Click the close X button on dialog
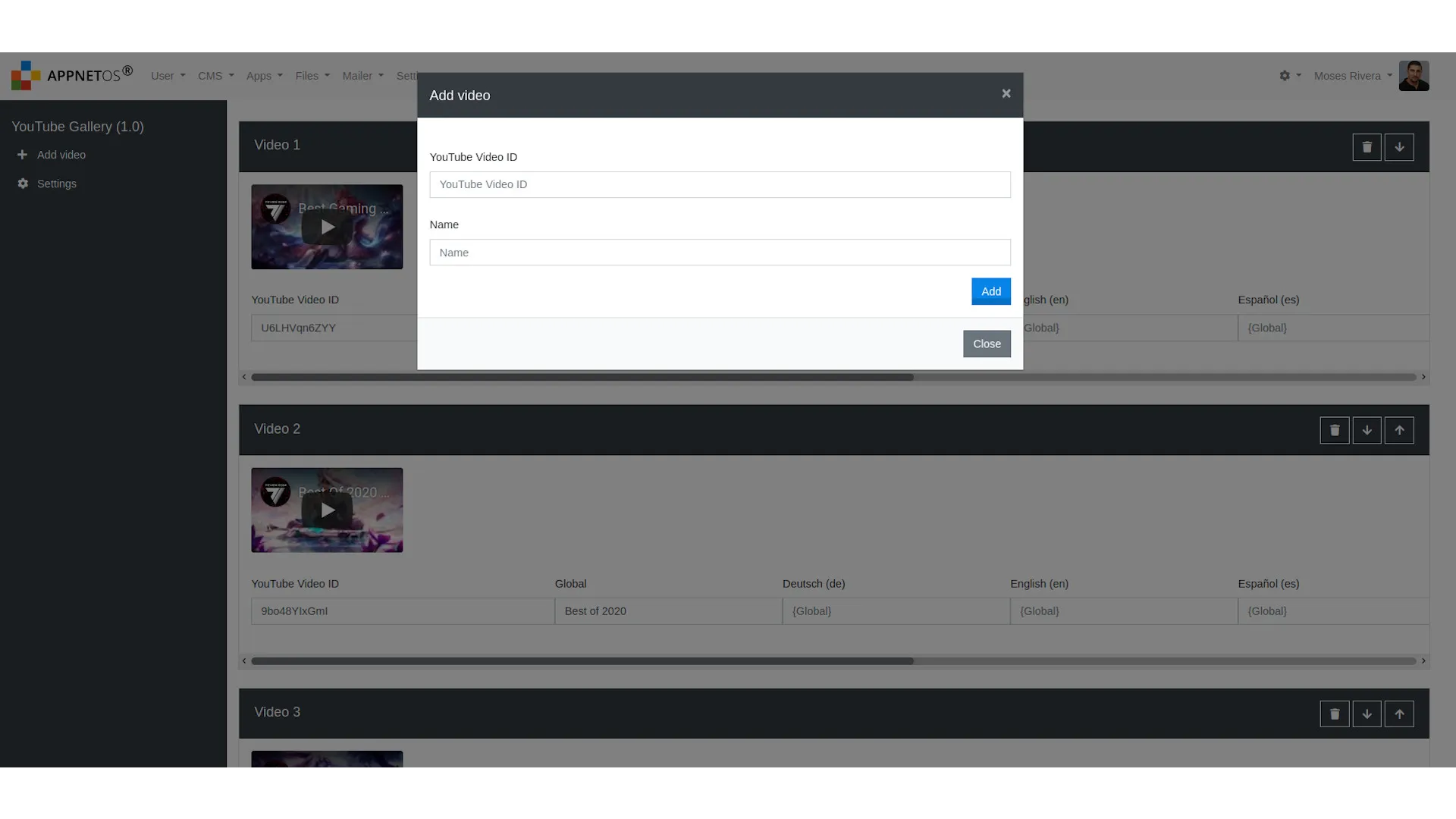This screenshot has height=819, width=1456. [x=1007, y=94]
